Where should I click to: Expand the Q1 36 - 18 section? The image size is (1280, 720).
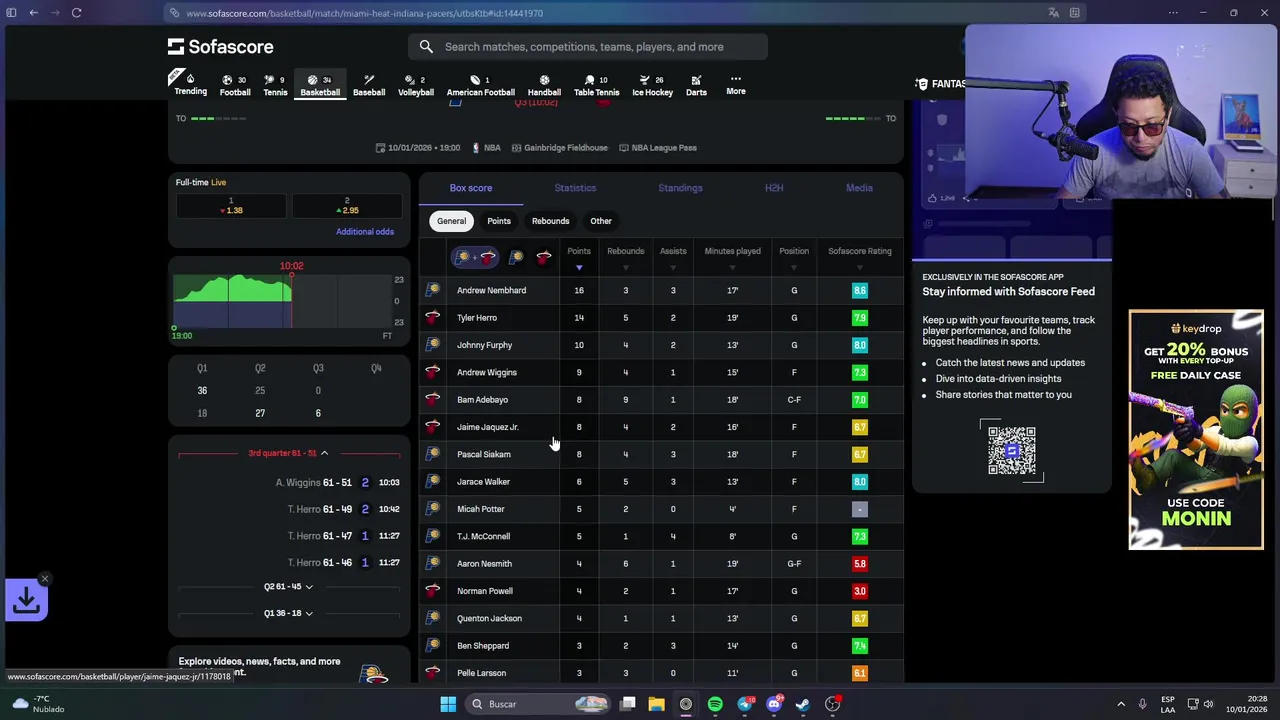288,613
